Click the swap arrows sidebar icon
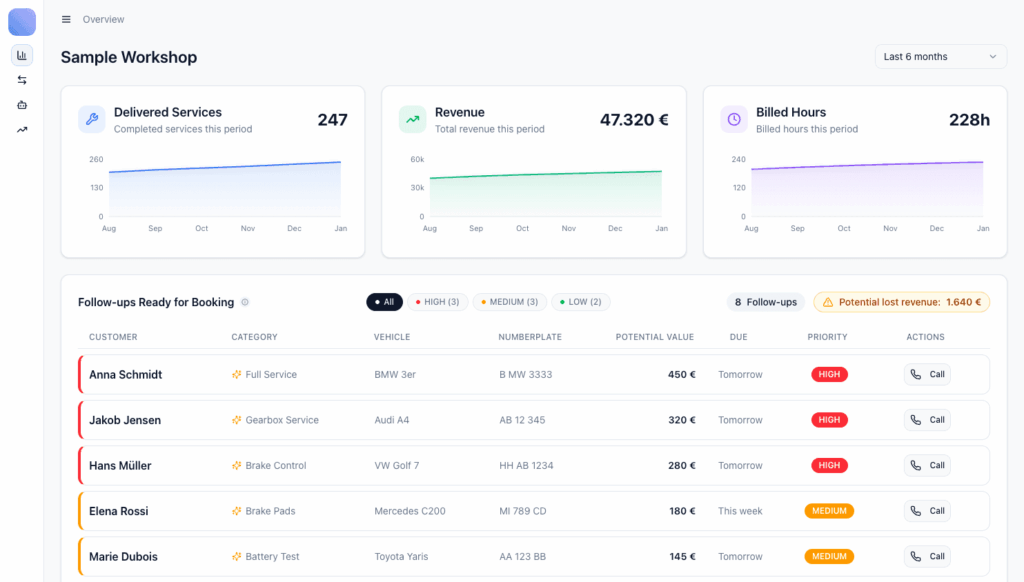Screen dimensions: 1024x582 click(x=22, y=80)
